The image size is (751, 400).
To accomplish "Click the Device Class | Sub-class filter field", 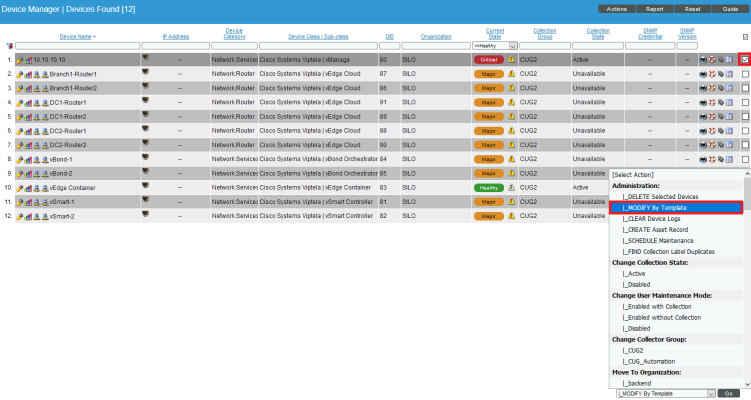I will [x=318, y=46].
